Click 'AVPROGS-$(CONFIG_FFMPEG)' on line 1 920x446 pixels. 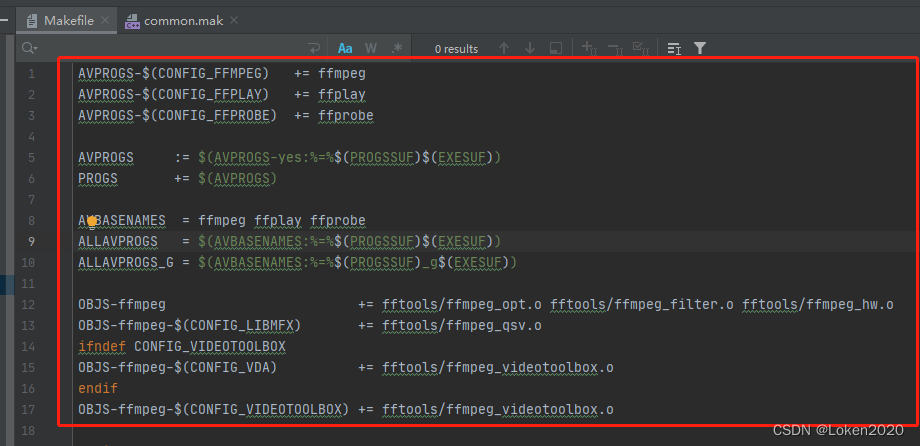174,74
